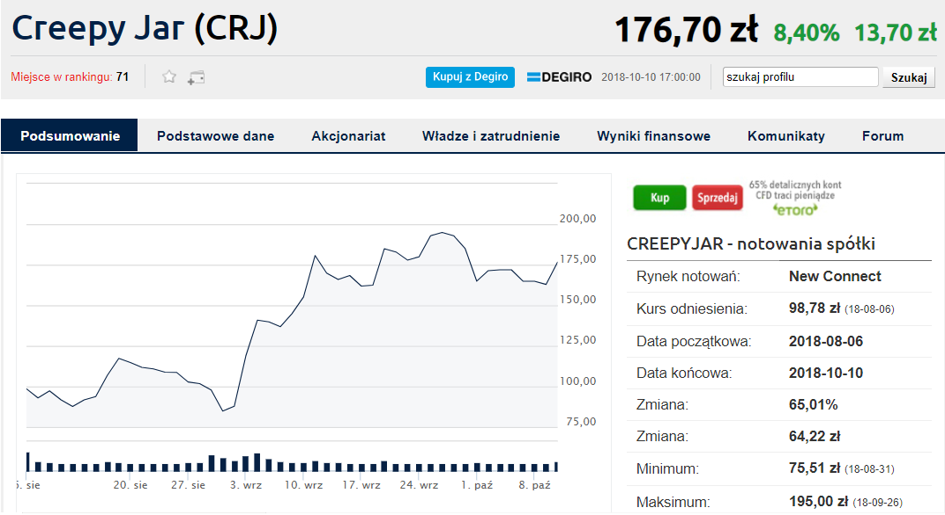Click the maximum value 195,00 zł
945x515 pixels.
click(818, 501)
